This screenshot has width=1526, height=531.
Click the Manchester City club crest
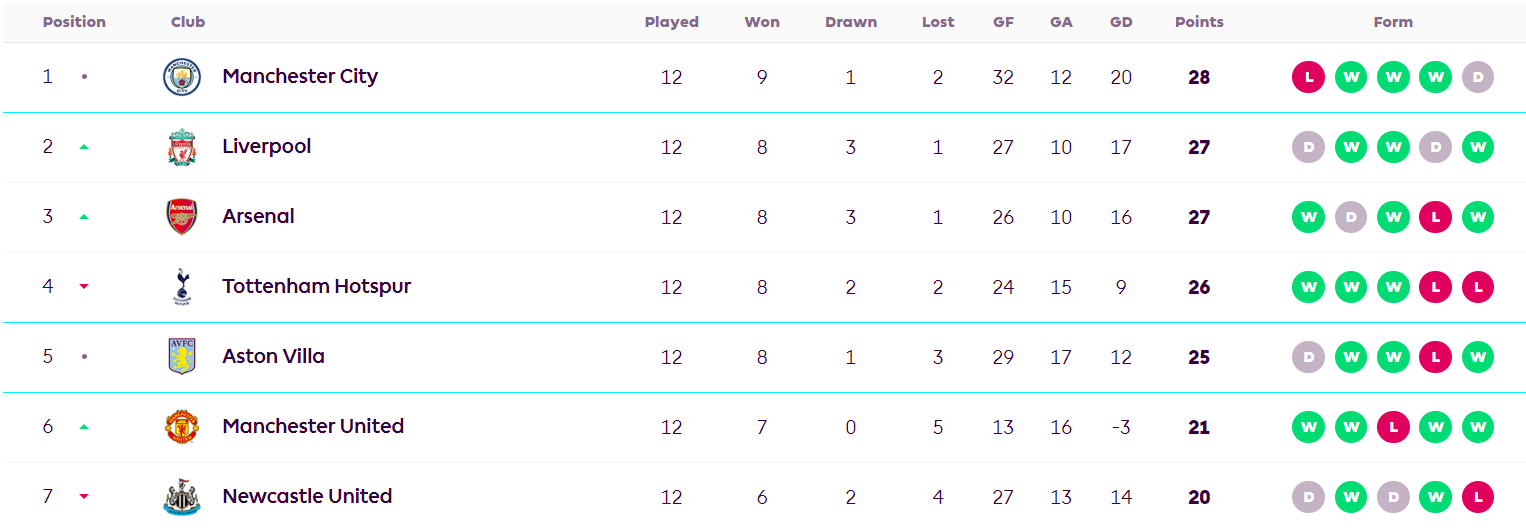coord(181,77)
